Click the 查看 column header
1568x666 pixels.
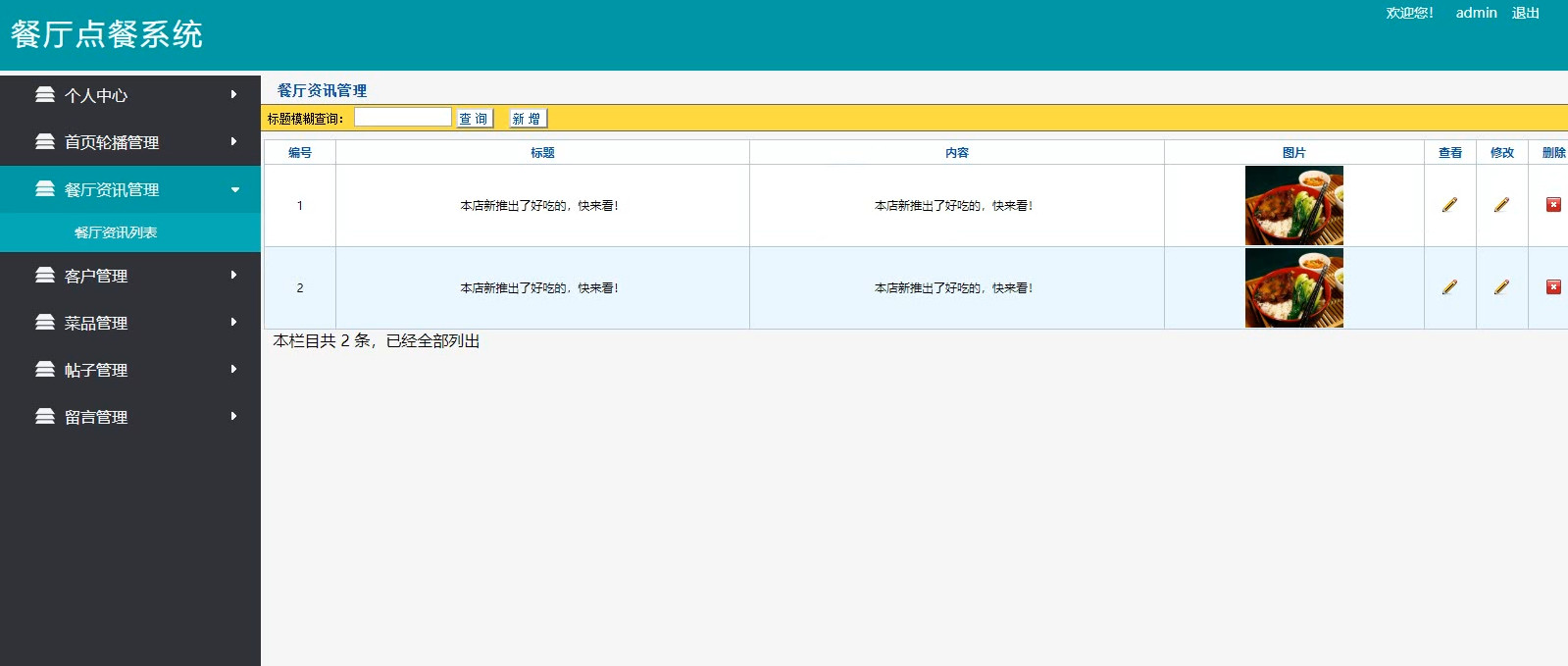1450,152
